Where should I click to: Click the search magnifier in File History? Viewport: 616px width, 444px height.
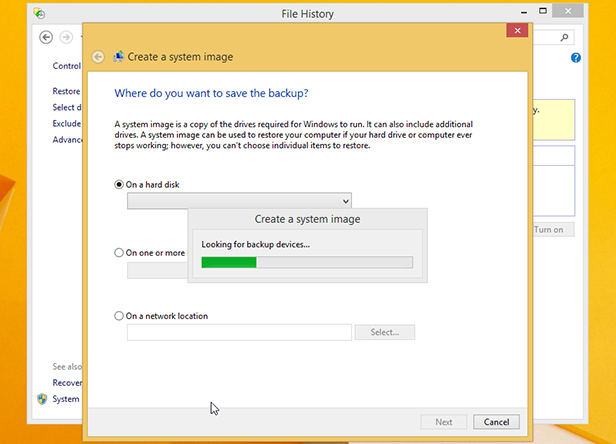[x=564, y=37]
